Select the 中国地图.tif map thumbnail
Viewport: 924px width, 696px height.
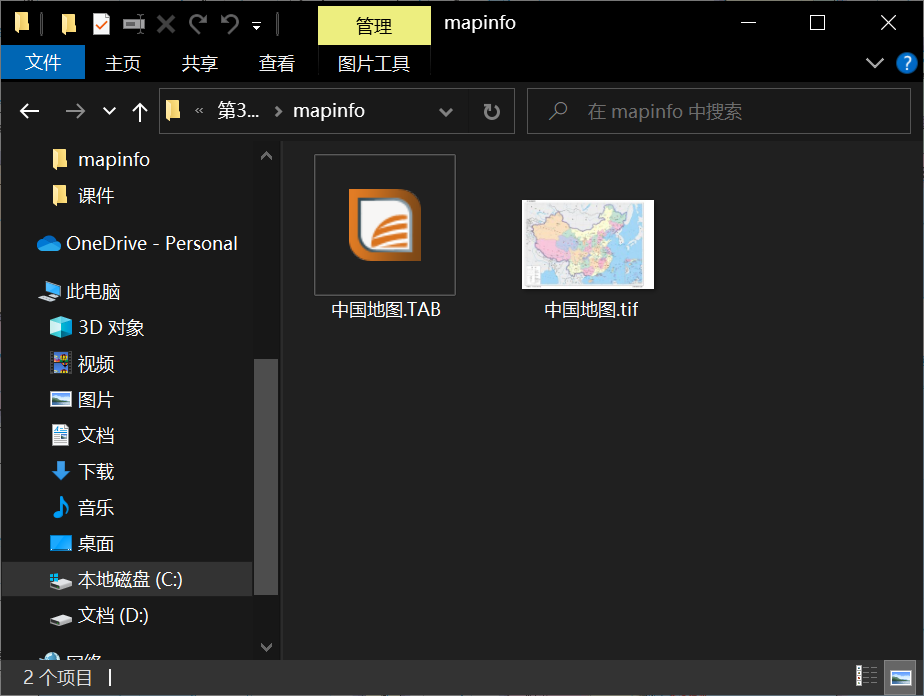click(x=588, y=244)
